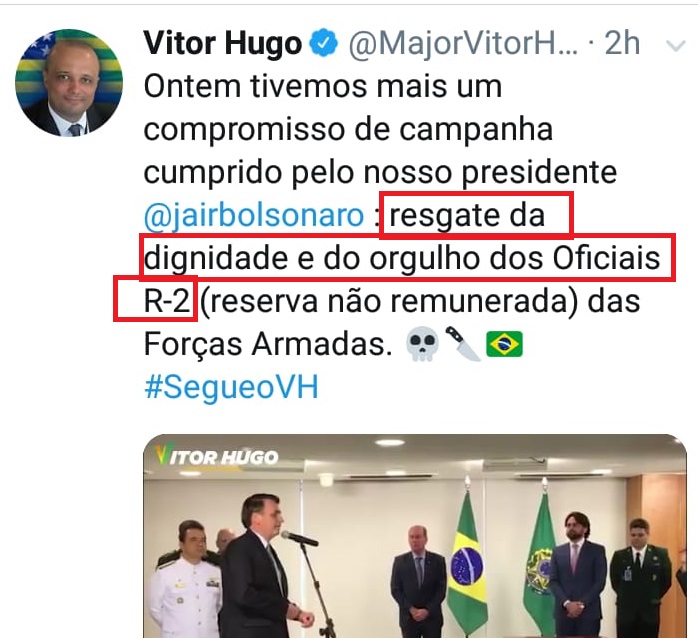Screen dimensions: 698x638
Task: Open the @jairbolsonaro mention
Action: pos(254,215)
